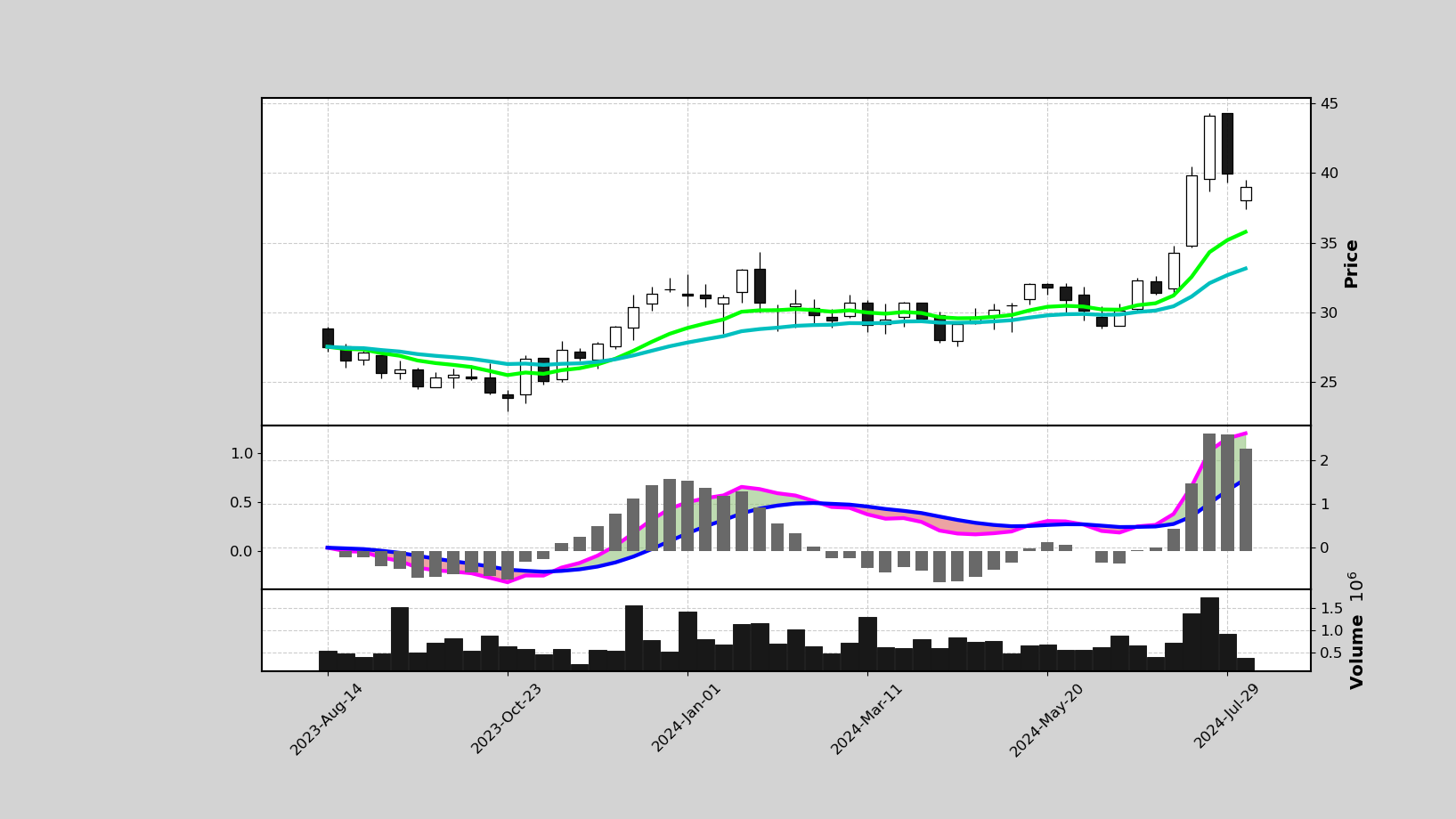
Task: Click the 2024-Jul-29 date label
Action: (x=1227, y=717)
